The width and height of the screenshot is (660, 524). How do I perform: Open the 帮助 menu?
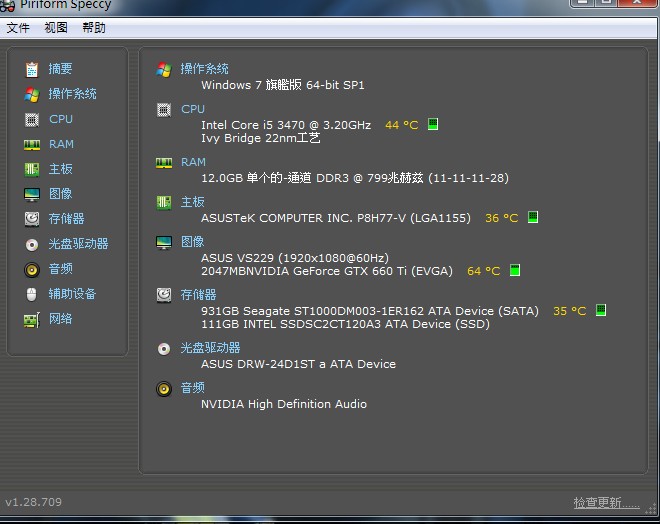pyautogui.click(x=93, y=28)
